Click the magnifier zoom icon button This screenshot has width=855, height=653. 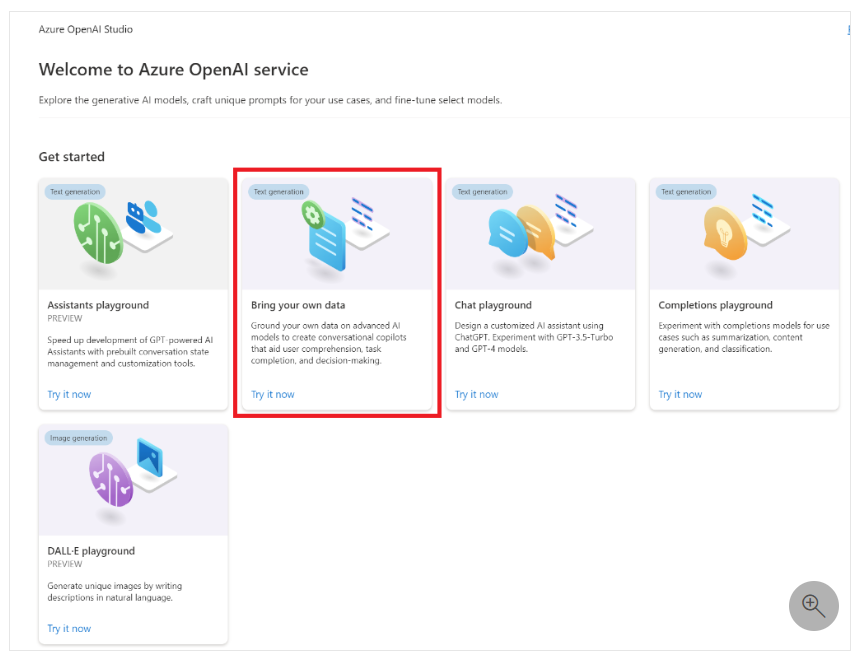coord(813,606)
